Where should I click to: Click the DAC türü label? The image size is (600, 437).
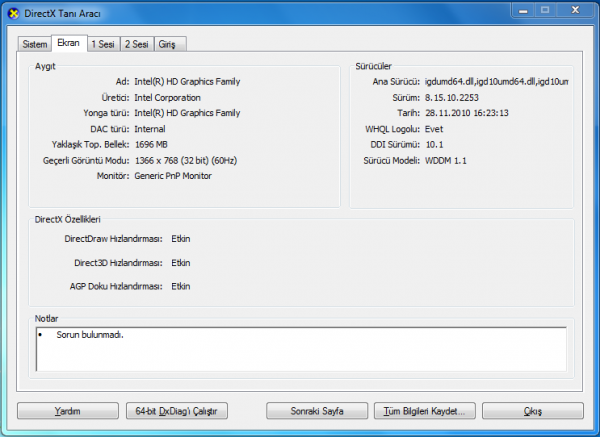pos(110,129)
